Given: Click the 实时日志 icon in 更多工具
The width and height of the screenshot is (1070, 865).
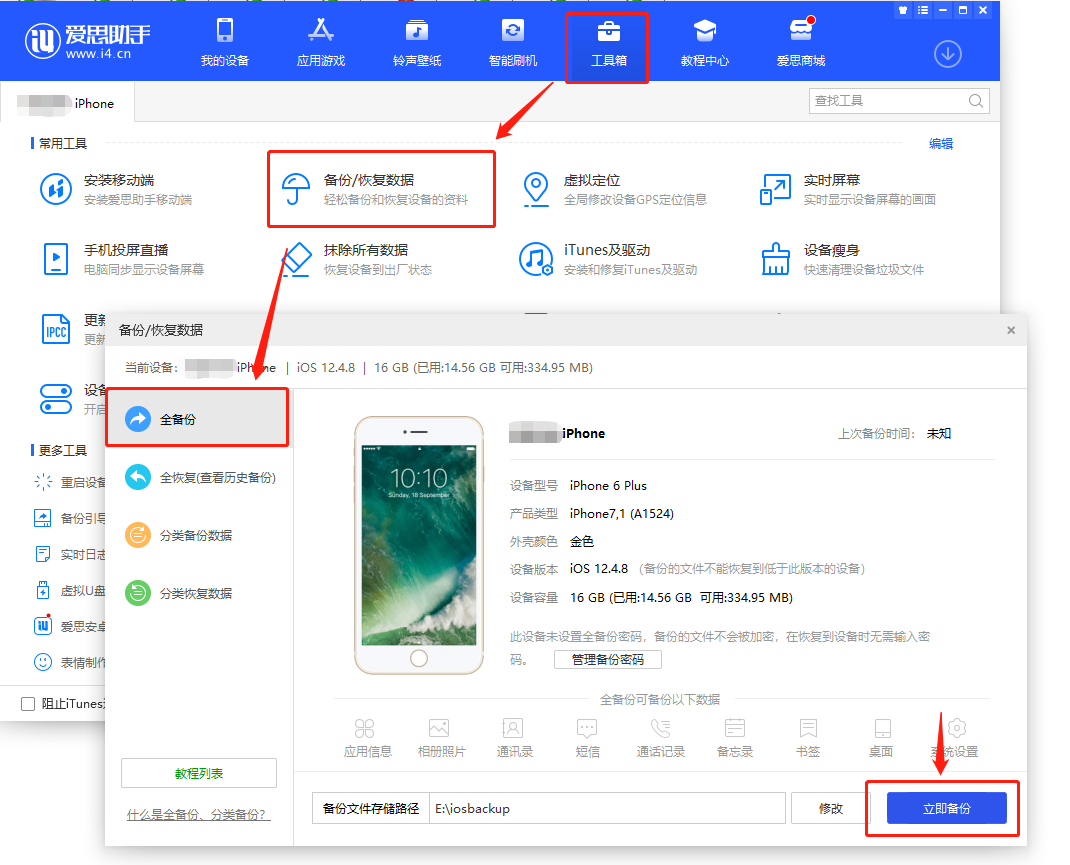Looking at the screenshot, I should click(43, 554).
